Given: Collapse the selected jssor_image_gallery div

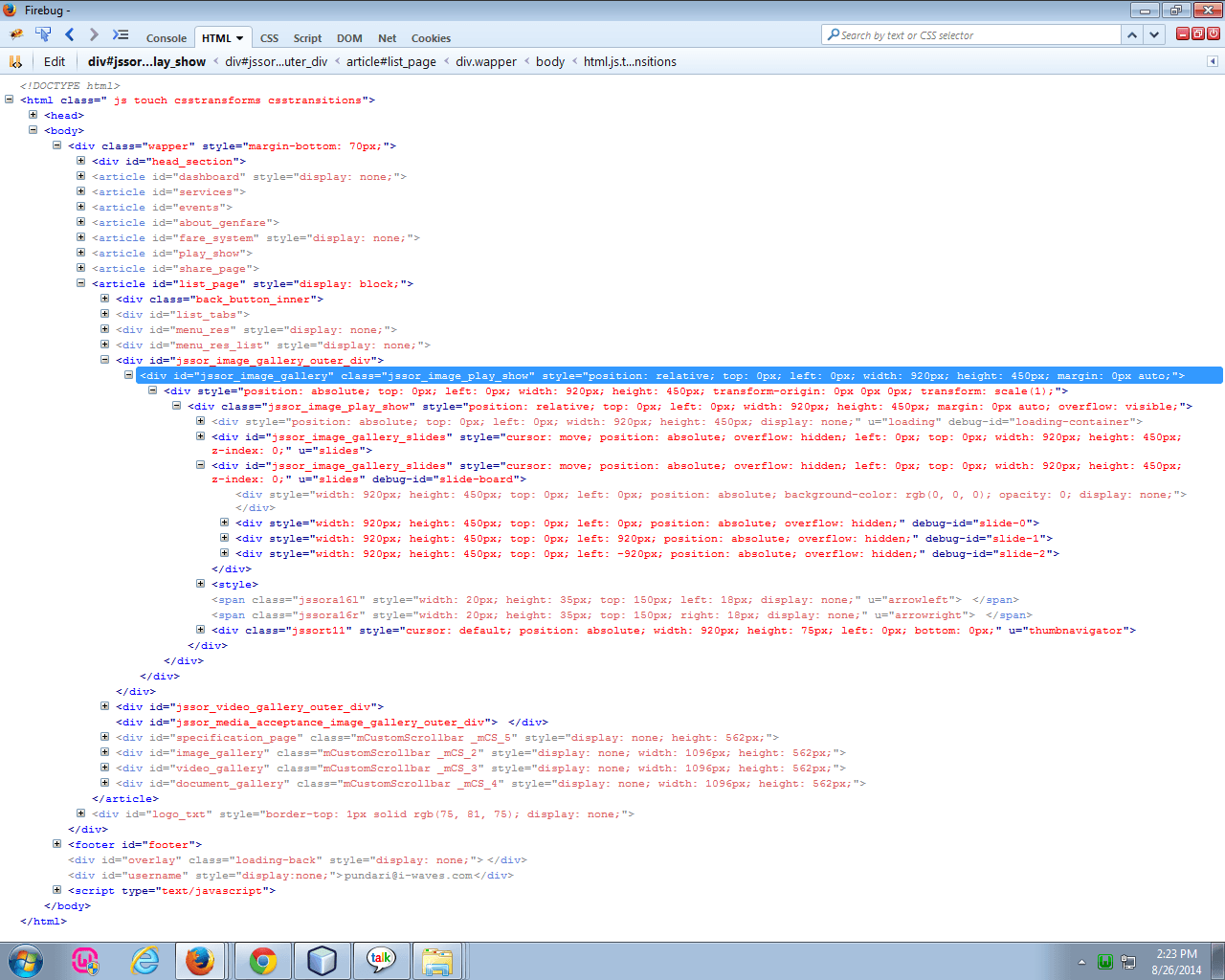Looking at the screenshot, I should coord(128,375).
